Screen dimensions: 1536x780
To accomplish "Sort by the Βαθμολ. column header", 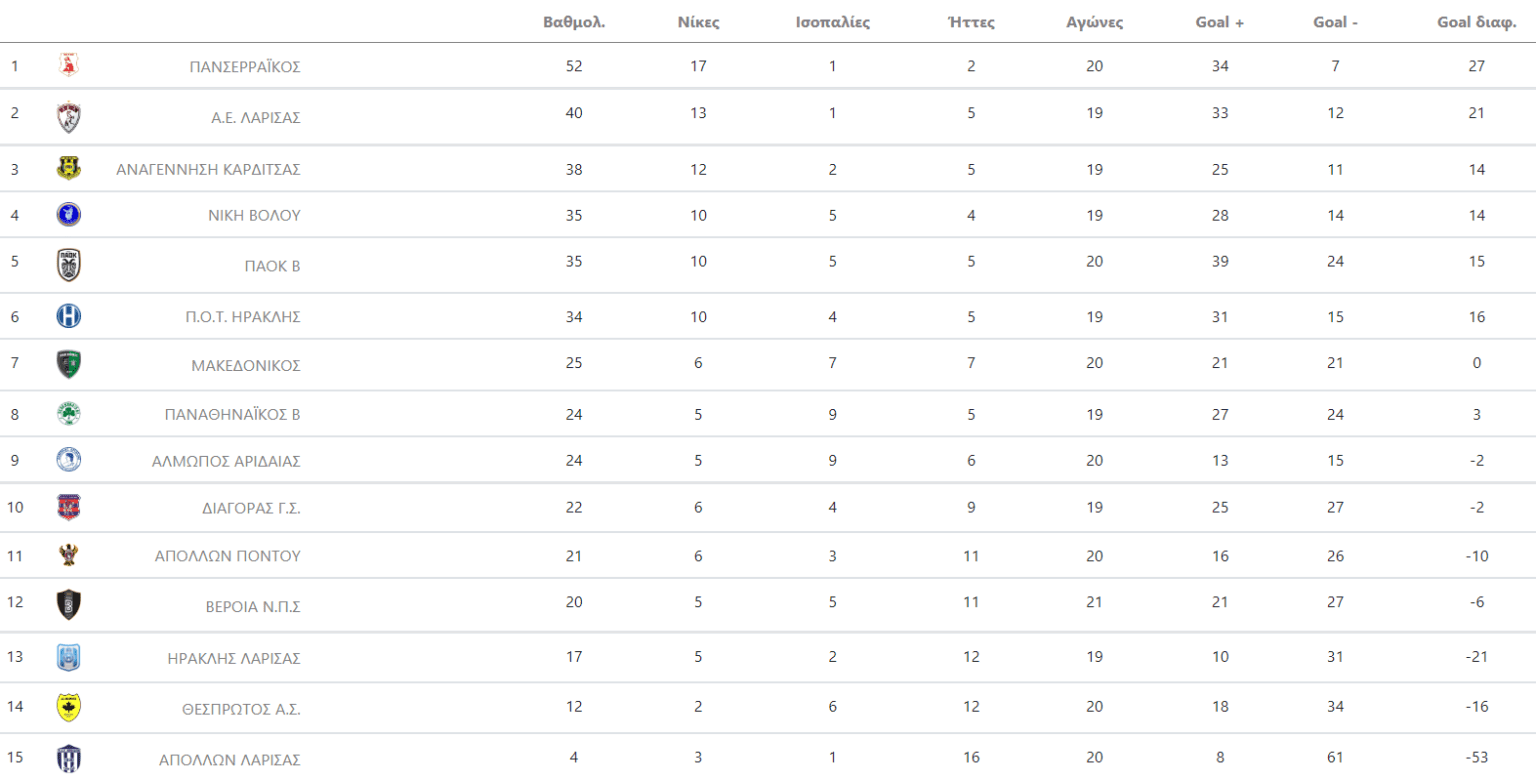I will click(x=573, y=23).
